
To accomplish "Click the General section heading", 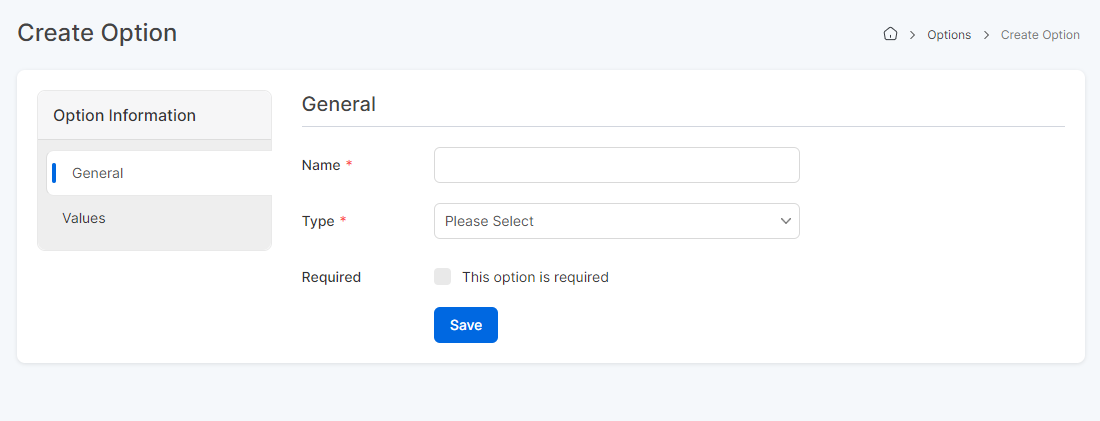I will [x=339, y=104].
